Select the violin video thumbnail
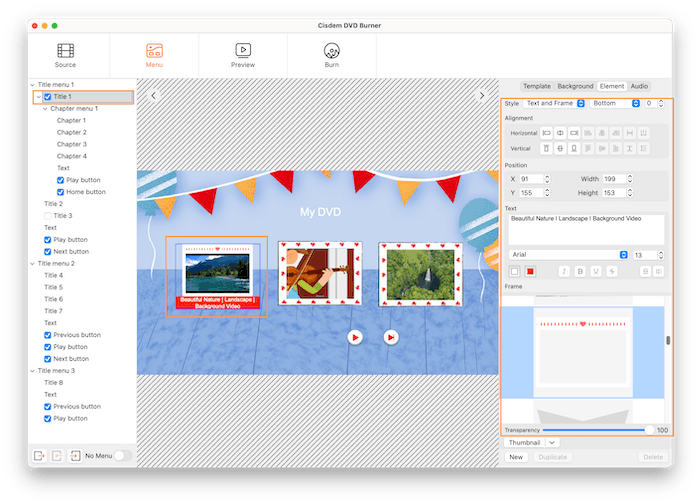The height and width of the screenshot is (504, 700). [319, 272]
